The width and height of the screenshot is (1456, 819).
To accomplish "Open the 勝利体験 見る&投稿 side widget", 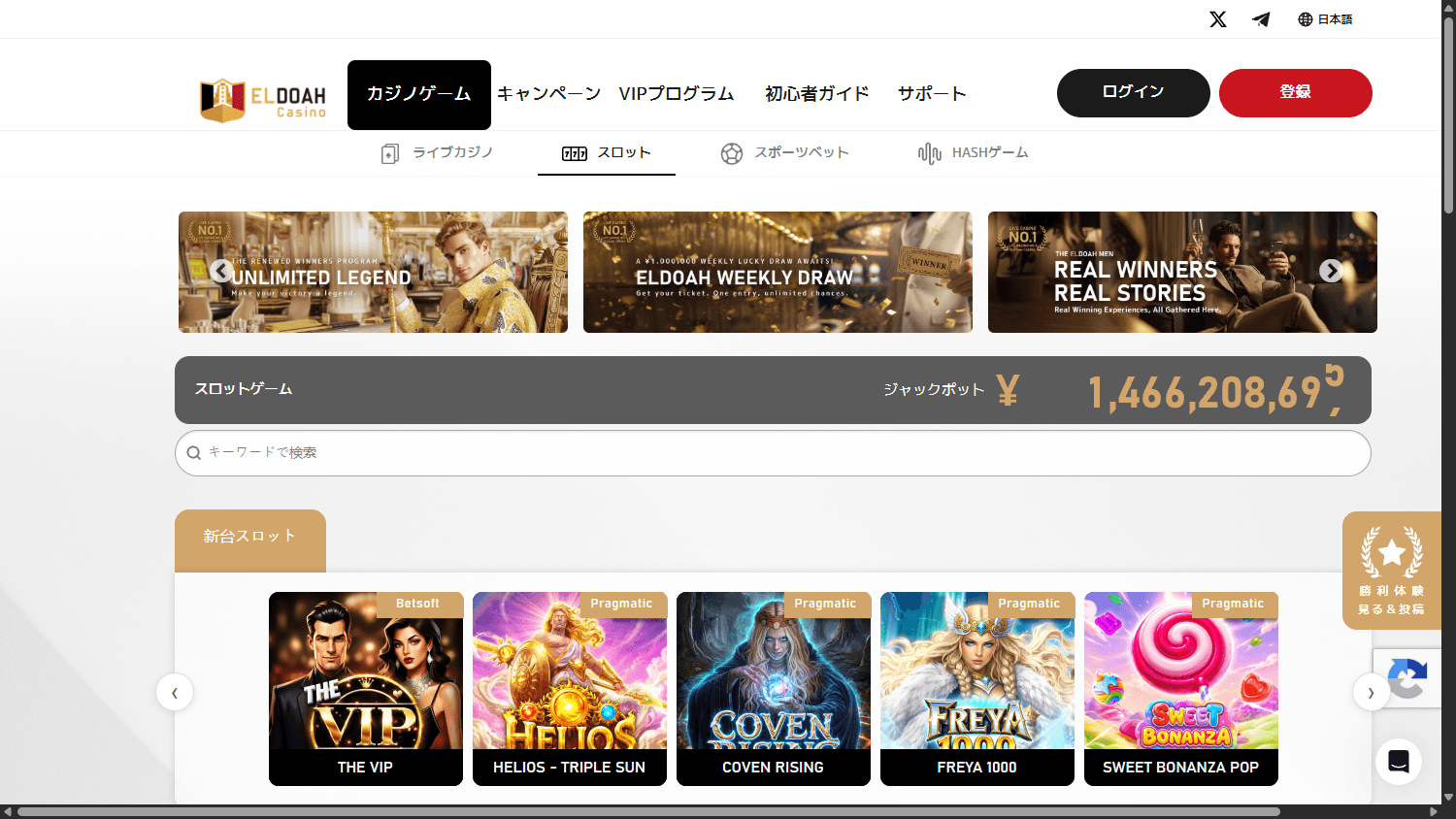I will tap(1392, 571).
